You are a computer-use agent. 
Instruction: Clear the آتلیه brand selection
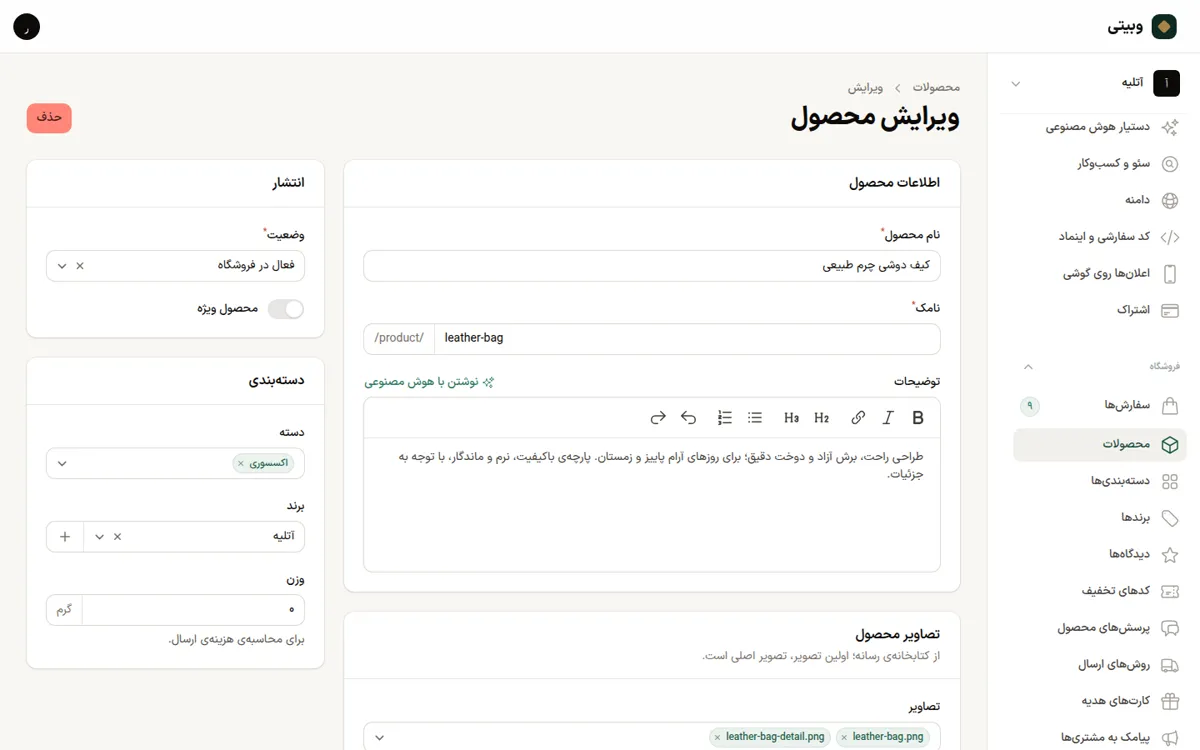[117, 537]
